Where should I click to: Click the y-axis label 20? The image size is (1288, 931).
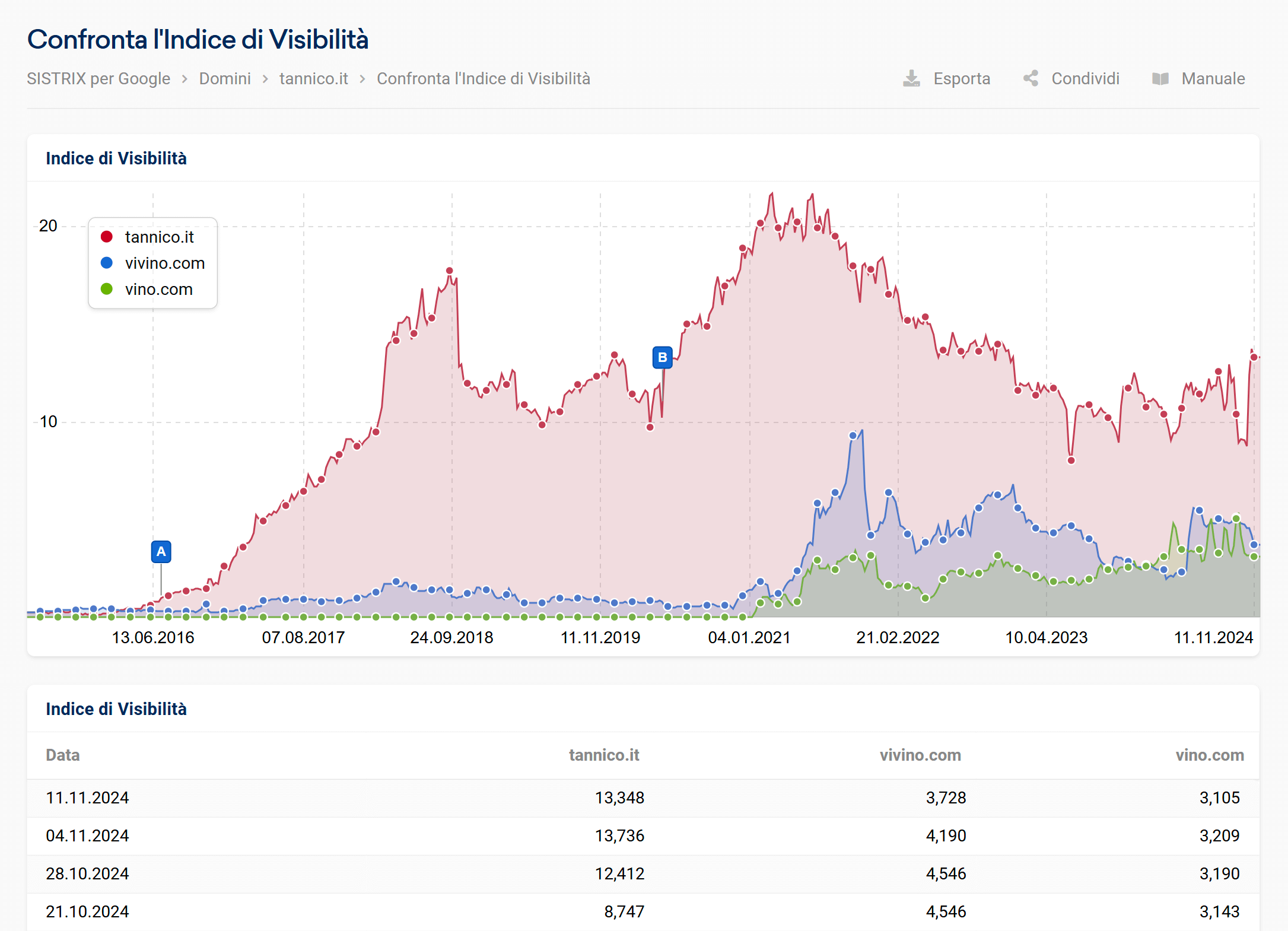pyautogui.click(x=48, y=226)
